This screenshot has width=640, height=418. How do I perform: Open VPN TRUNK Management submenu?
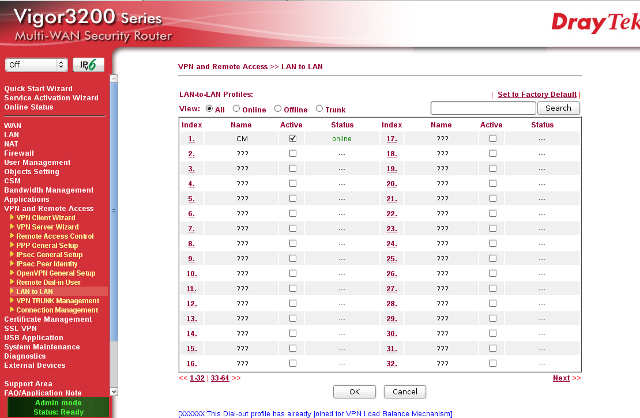[58, 301]
